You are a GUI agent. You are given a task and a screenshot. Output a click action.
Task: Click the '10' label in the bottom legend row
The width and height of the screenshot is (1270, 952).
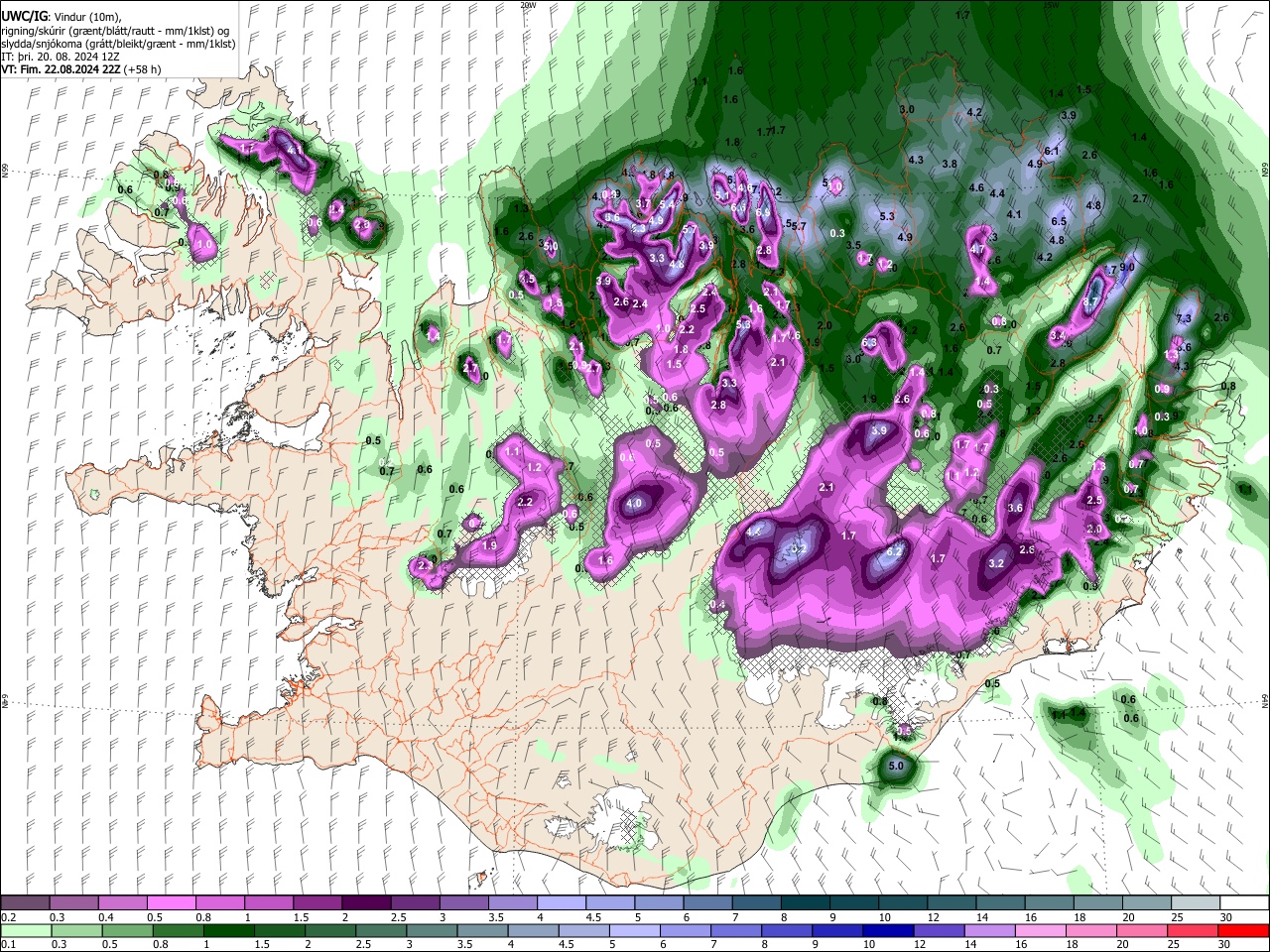pyautogui.click(x=868, y=945)
